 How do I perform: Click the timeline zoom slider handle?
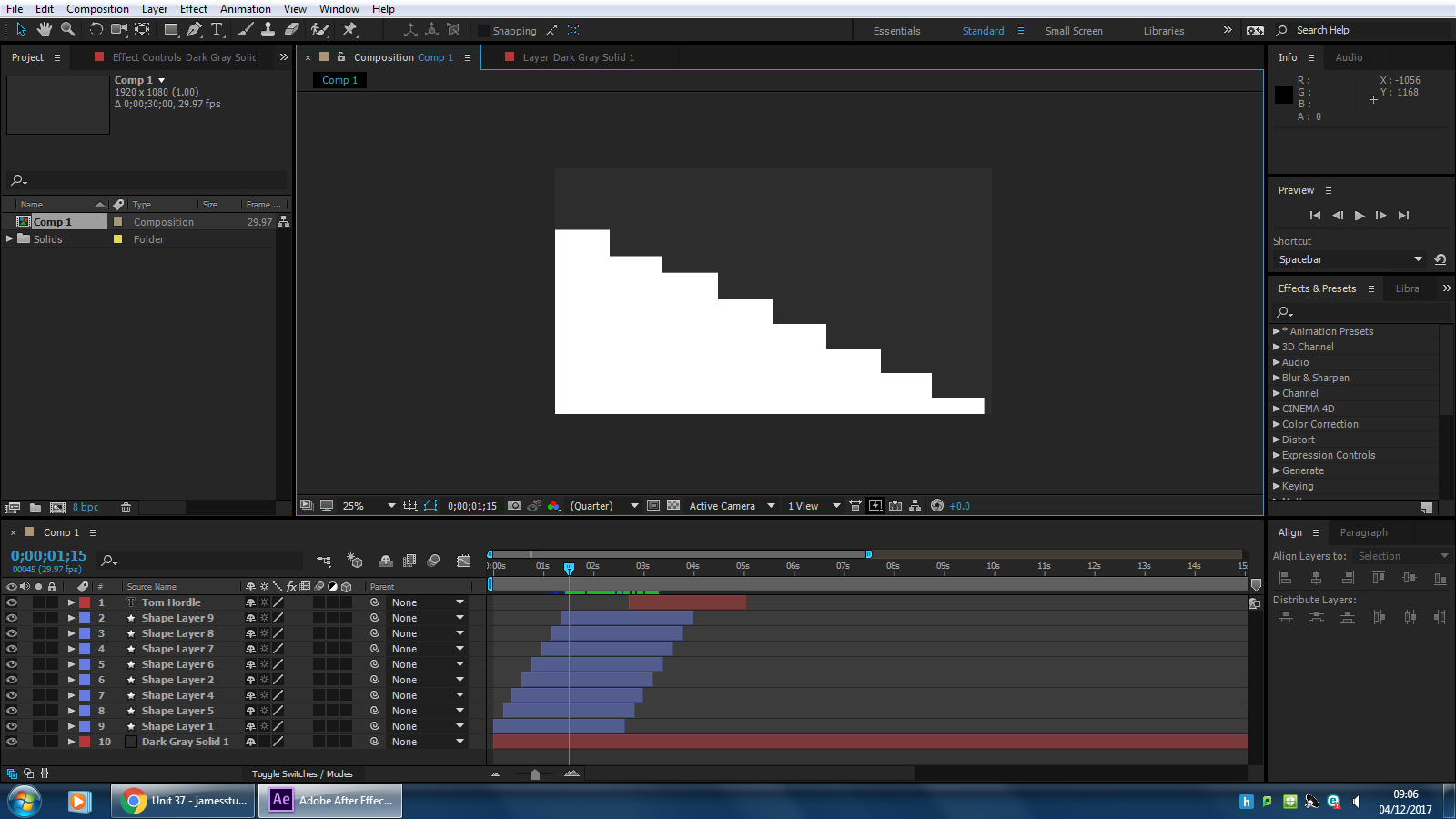[x=535, y=774]
